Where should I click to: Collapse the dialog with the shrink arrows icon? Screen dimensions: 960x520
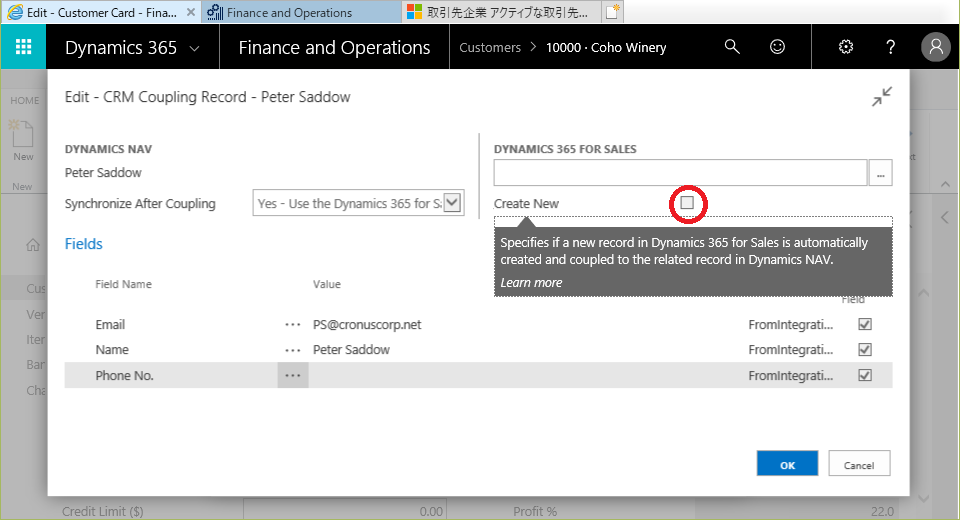(882, 97)
